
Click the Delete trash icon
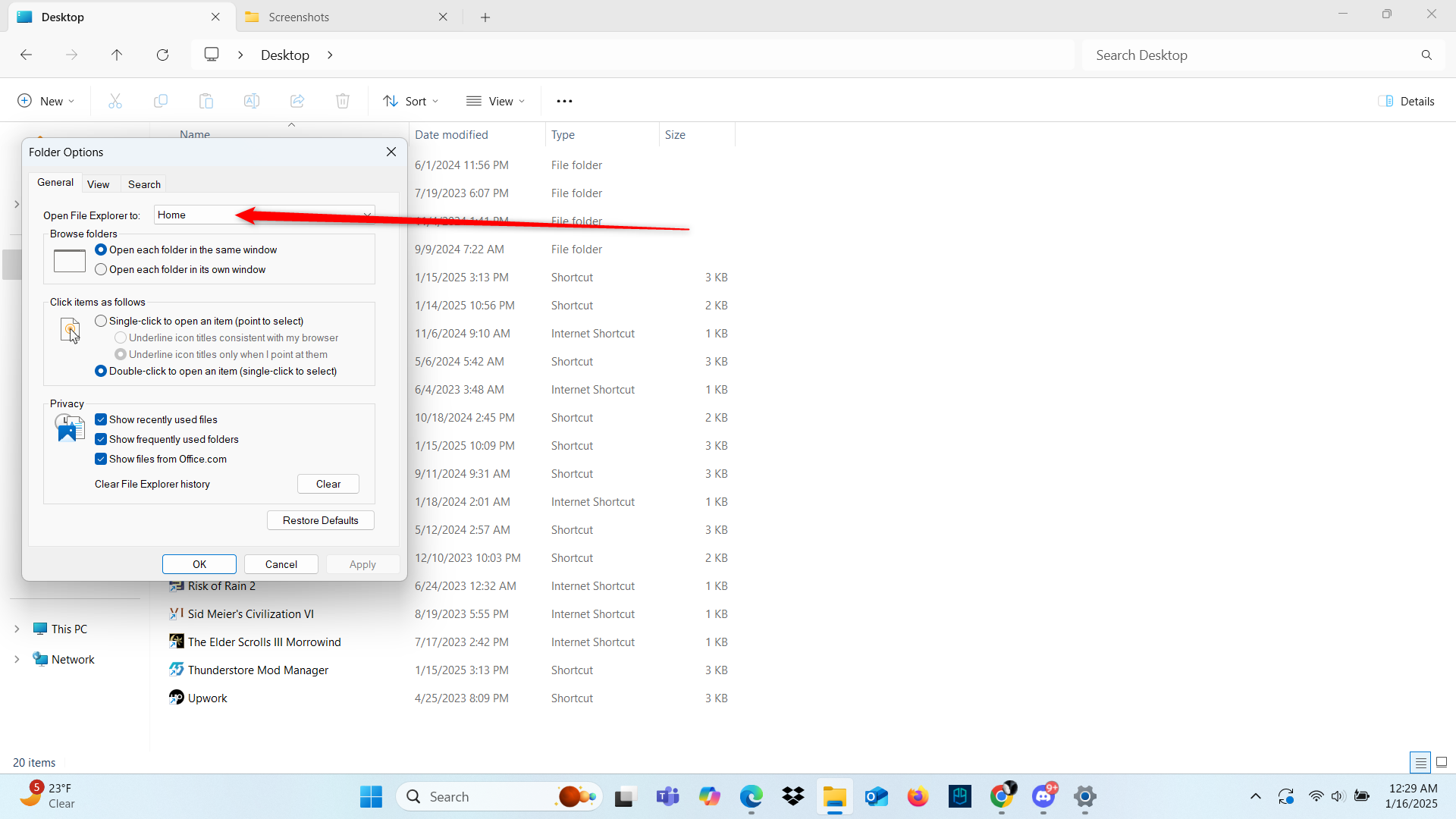click(x=343, y=101)
